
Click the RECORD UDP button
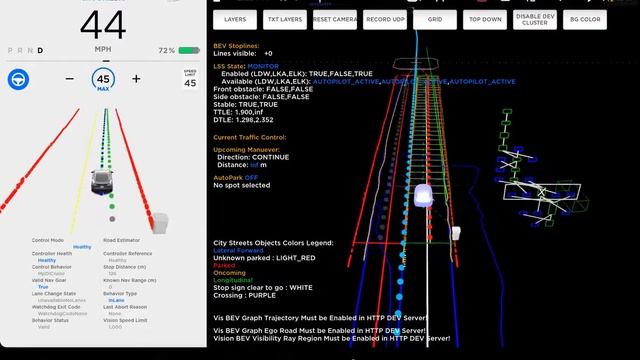(385, 19)
